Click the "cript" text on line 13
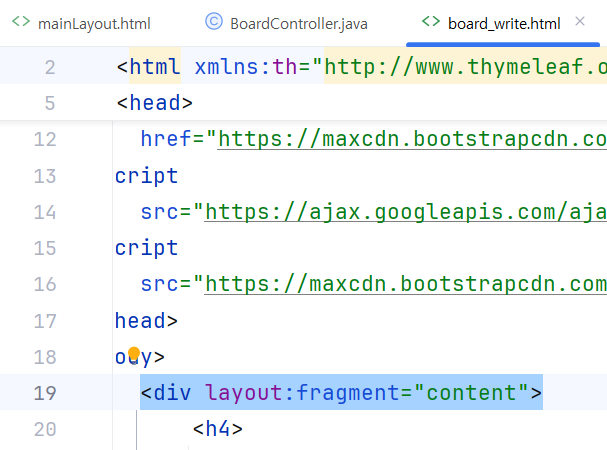The image size is (607, 450). coord(146,176)
